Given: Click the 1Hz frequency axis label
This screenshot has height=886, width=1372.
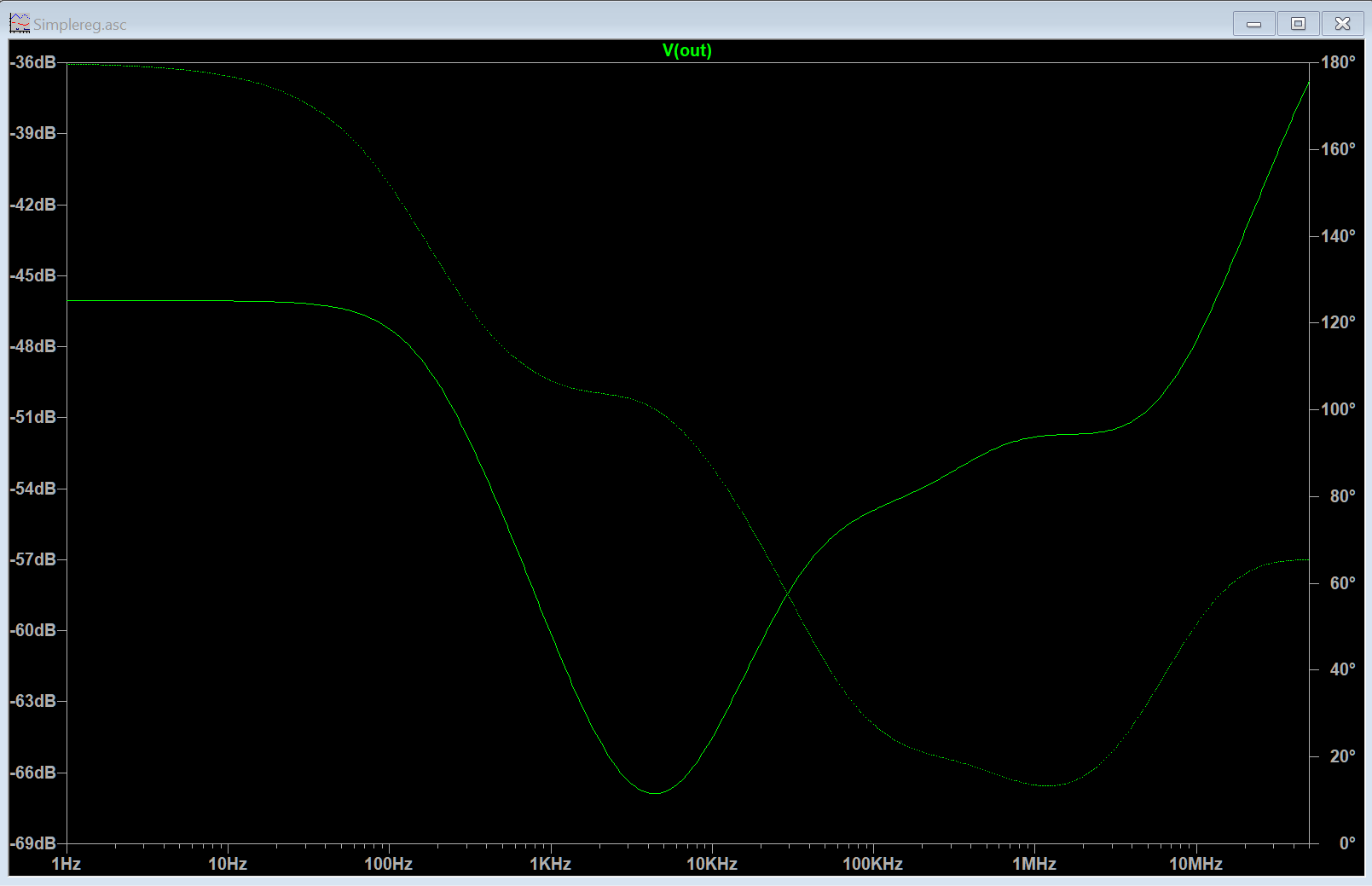Looking at the screenshot, I should point(67,864).
